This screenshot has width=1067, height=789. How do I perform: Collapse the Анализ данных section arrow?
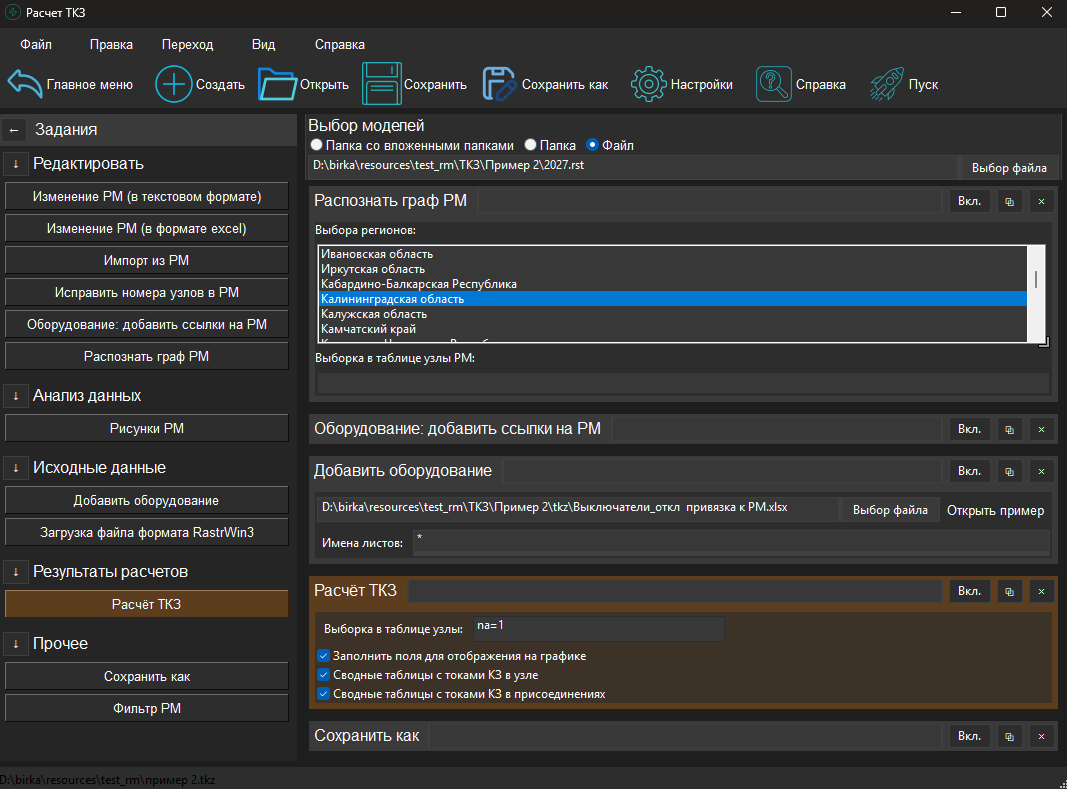(16, 396)
